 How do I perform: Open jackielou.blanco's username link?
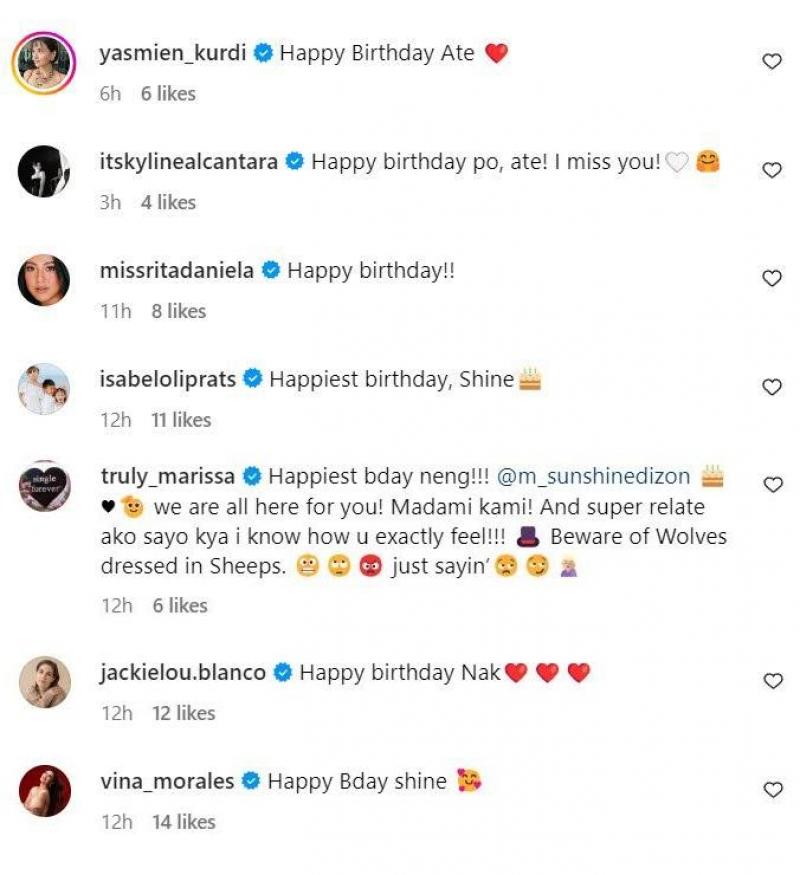coord(183,673)
